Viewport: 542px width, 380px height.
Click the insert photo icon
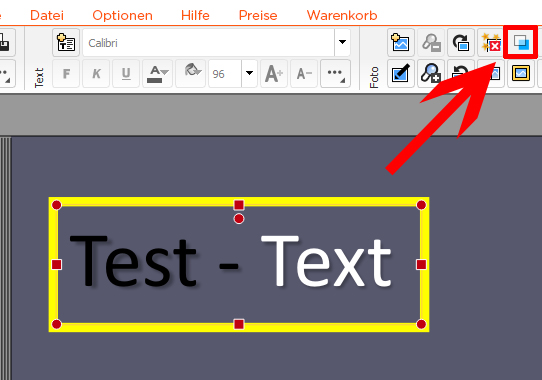[x=401, y=43]
